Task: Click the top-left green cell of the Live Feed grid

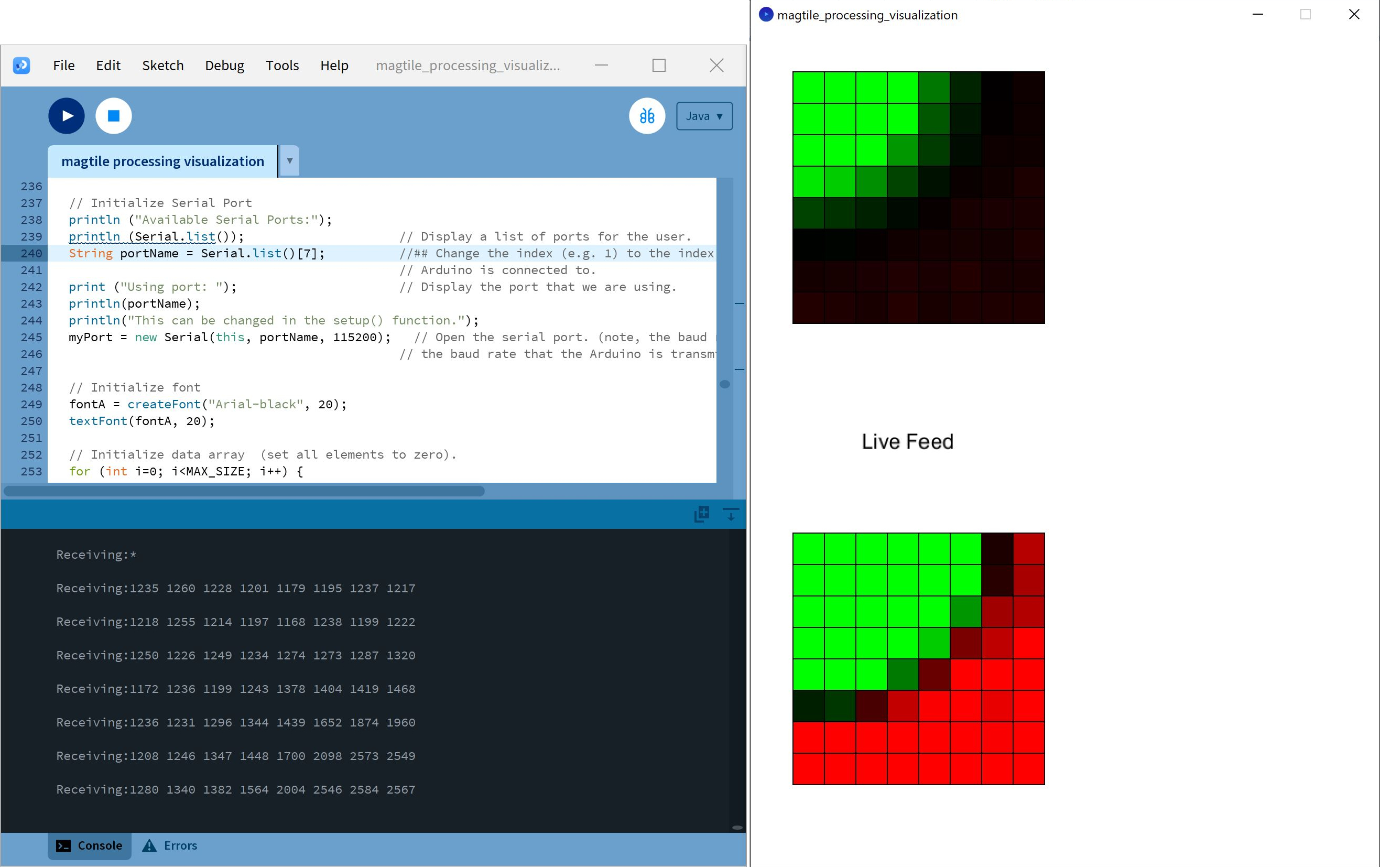Action: (x=808, y=549)
